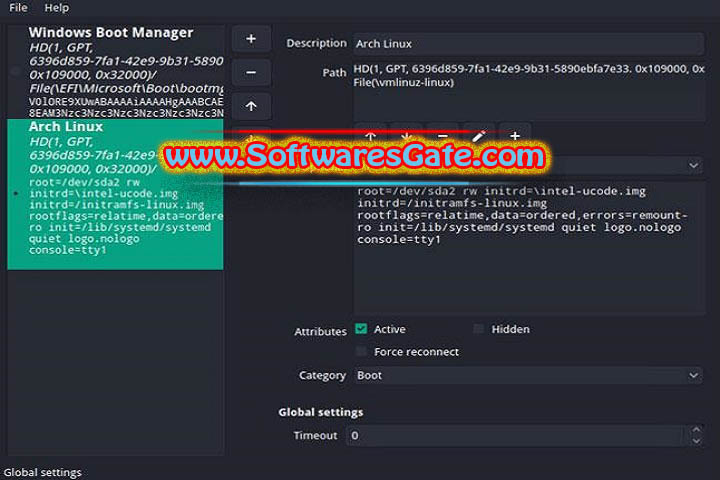Select Arch Linux boot entry

[115, 194]
